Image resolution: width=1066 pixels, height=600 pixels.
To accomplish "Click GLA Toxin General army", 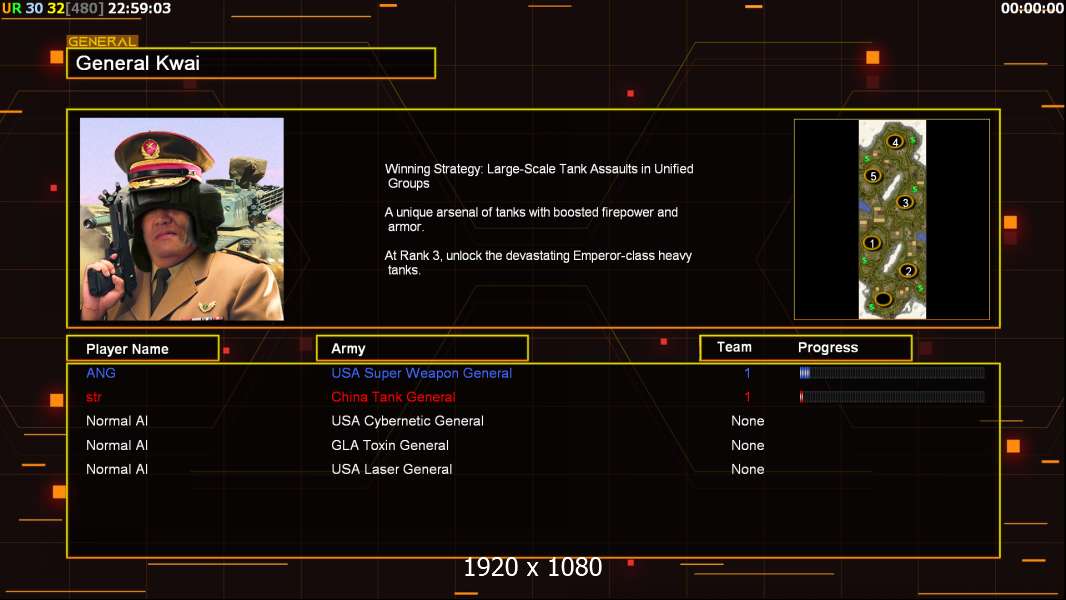I will (x=390, y=445).
